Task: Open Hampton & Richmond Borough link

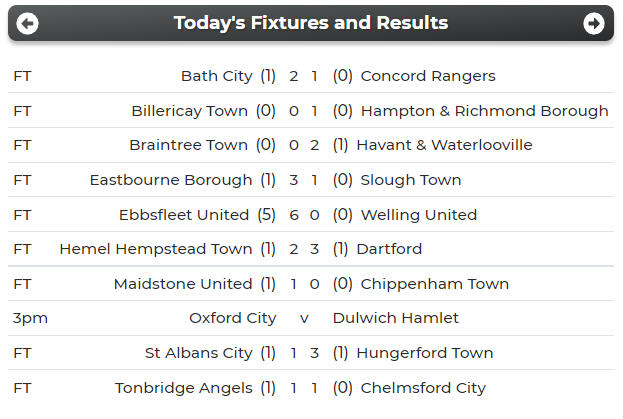Action: [x=484, y=111]
